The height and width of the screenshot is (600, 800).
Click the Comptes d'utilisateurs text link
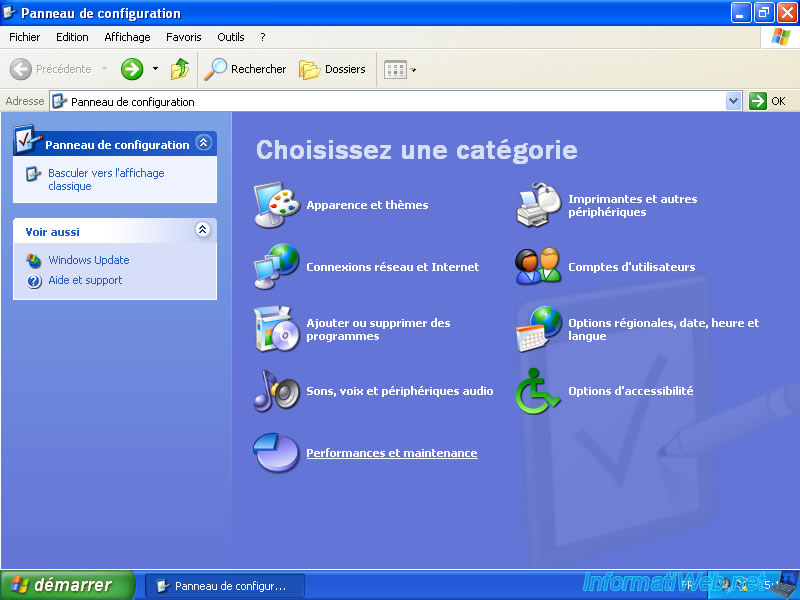click(x=632, y=267)
